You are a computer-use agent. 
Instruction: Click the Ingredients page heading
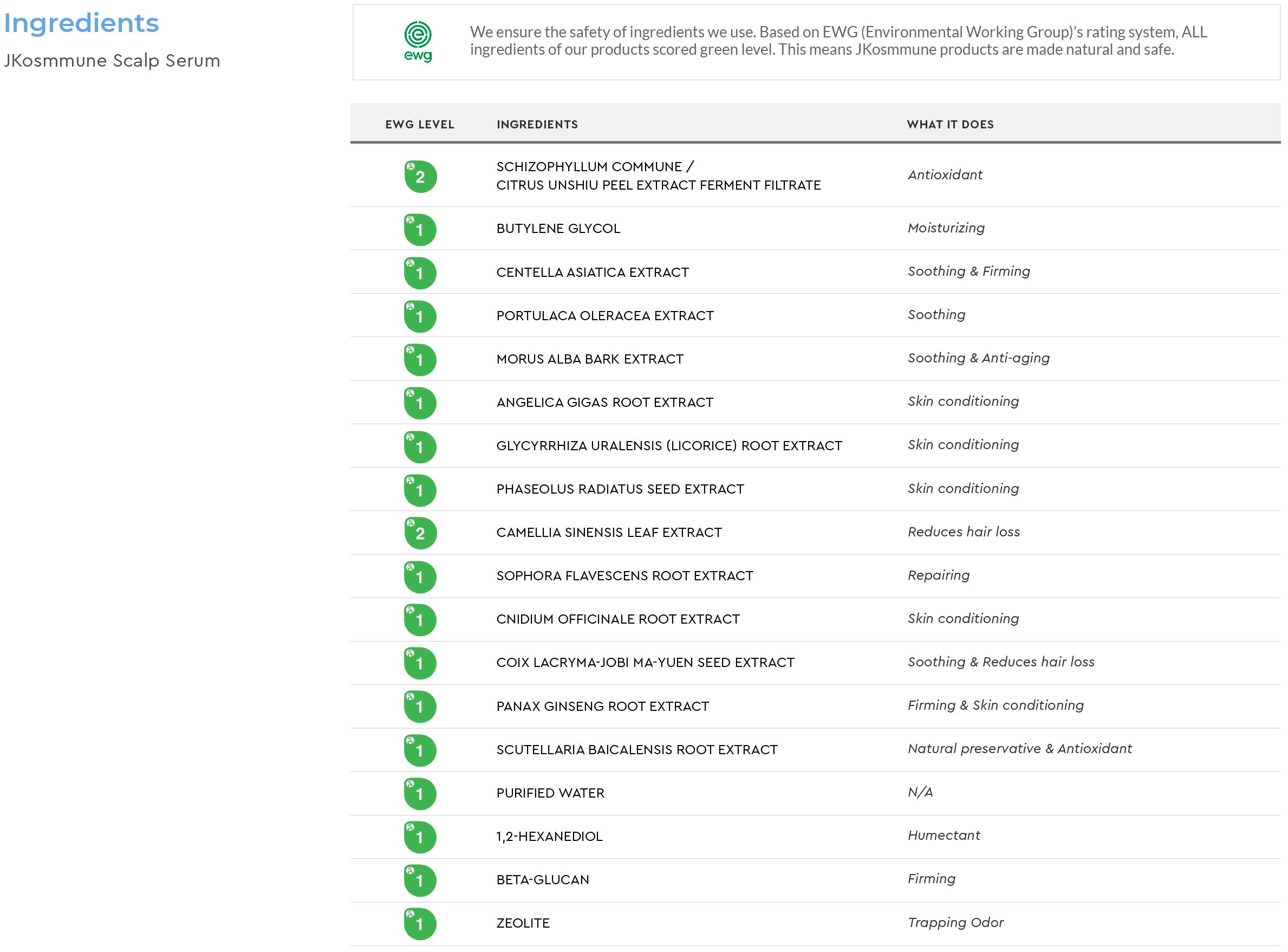point(81,24)
